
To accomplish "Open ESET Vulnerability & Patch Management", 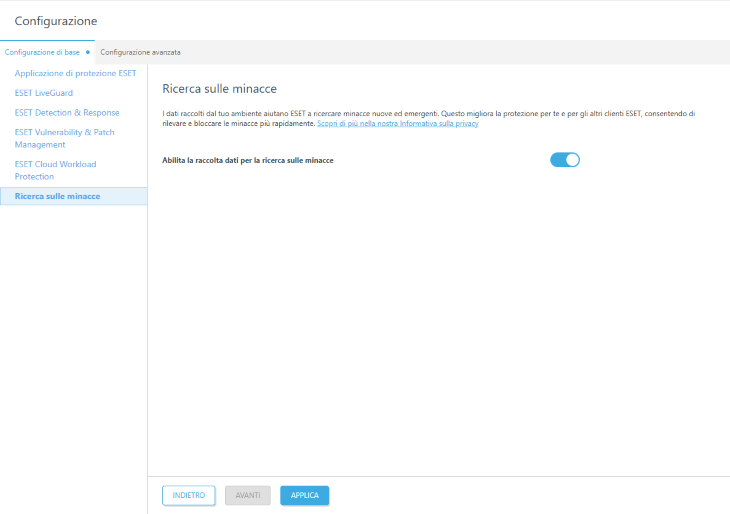I will coord(64,138).
